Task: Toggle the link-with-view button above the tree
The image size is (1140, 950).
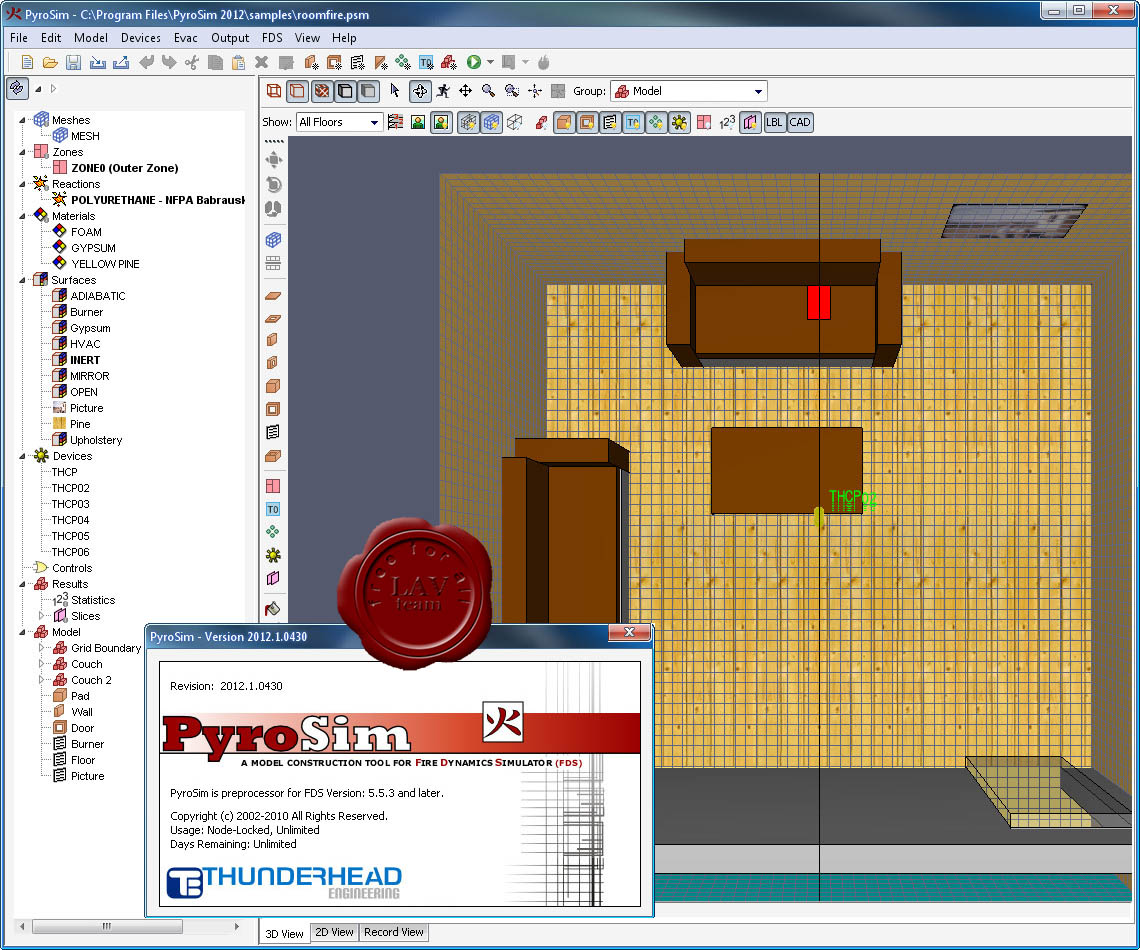Action: tap(17, 88)
